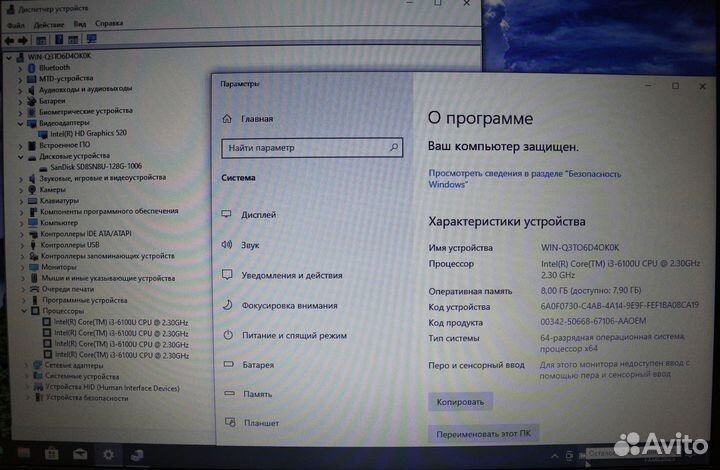Select Контроллеры запоминающих устройств item
Screen dimensions: 720x470
coord(107,256)
